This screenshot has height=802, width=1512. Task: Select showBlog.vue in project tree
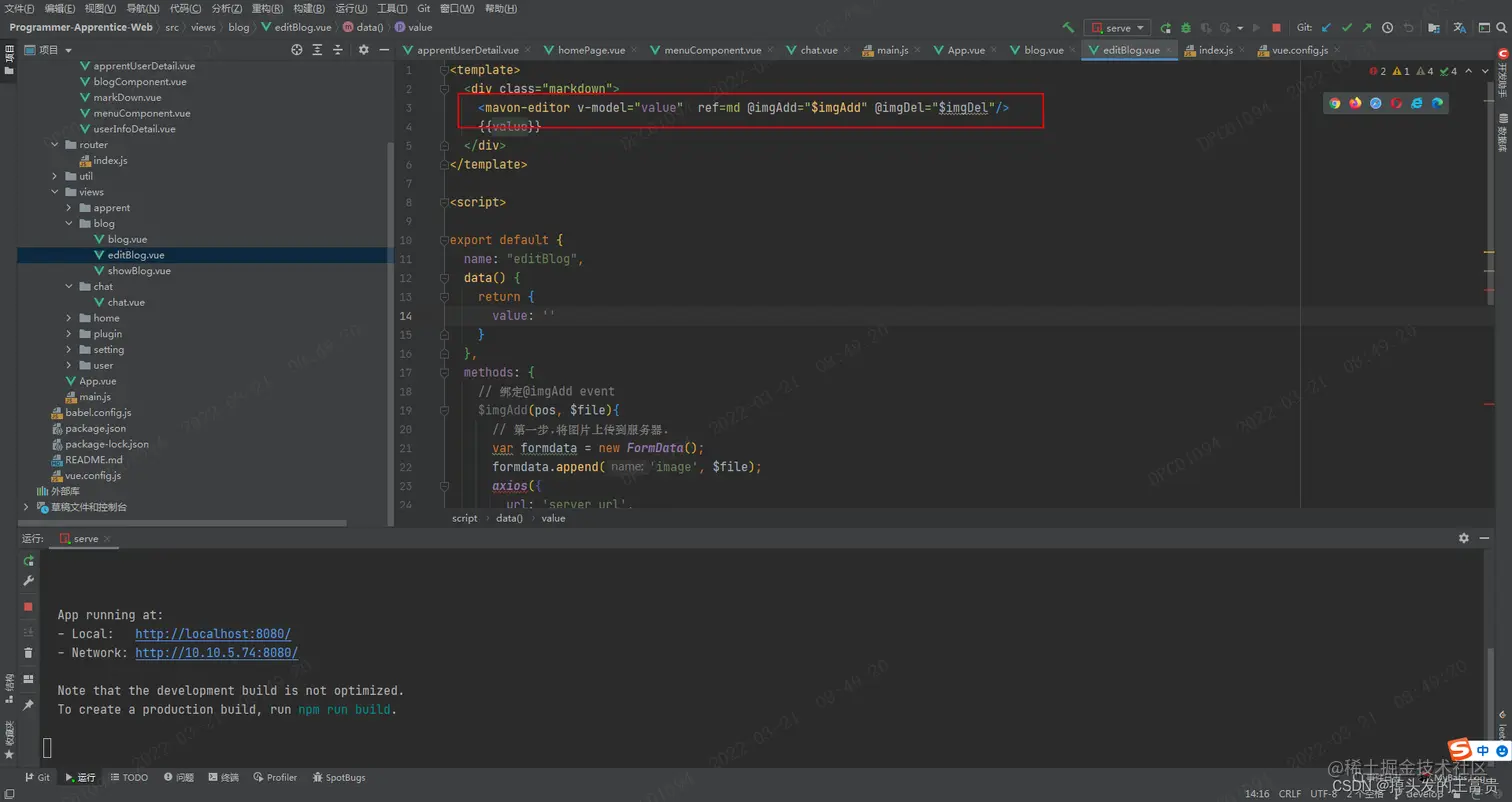click(x=139, y=271)
